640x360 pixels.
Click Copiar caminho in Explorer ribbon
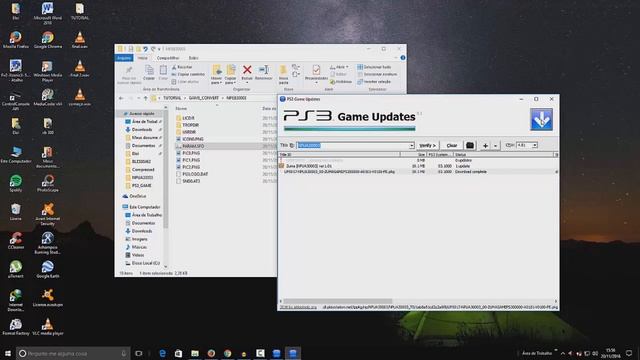point(188,74)
